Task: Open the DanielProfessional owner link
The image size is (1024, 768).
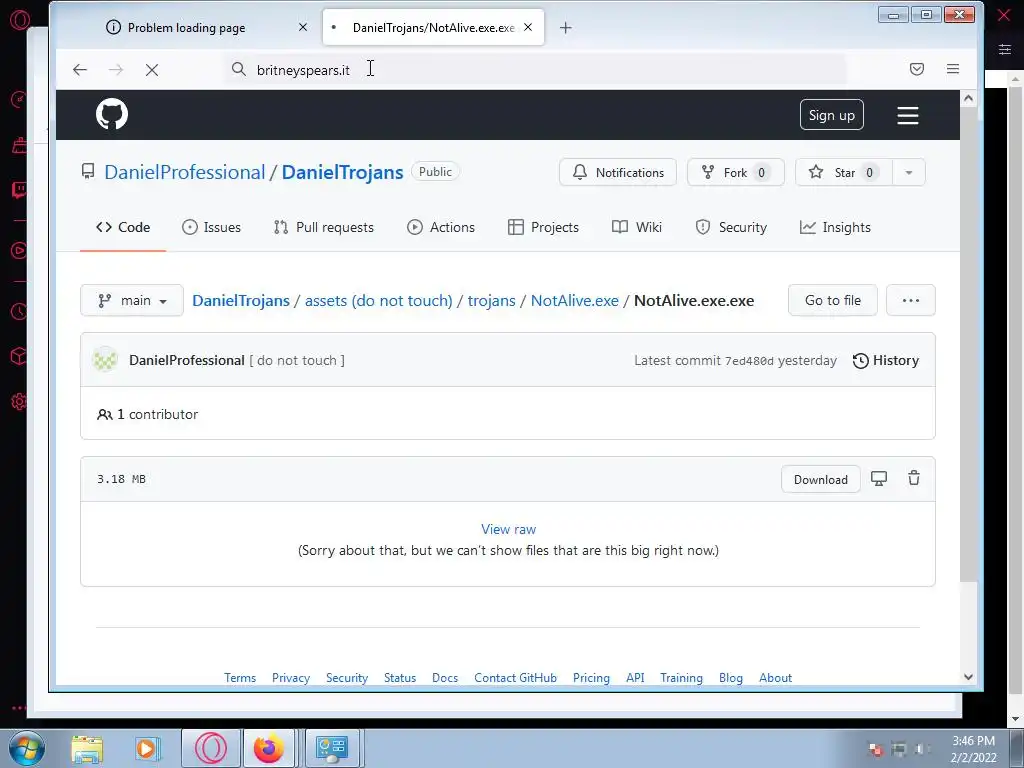Action: tap(185, 172)
